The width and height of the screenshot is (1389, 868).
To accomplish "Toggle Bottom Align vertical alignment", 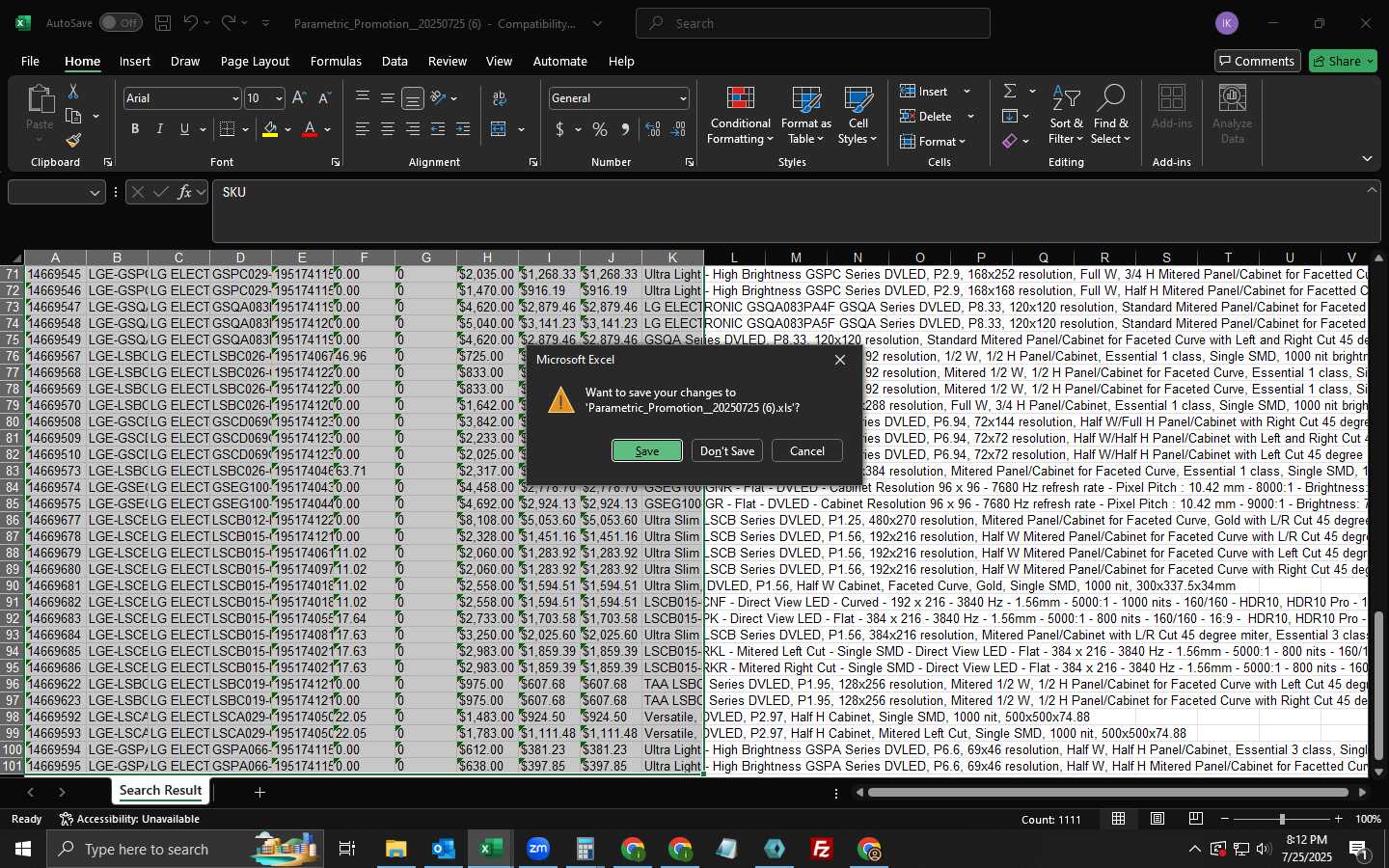I will [413, 98].
